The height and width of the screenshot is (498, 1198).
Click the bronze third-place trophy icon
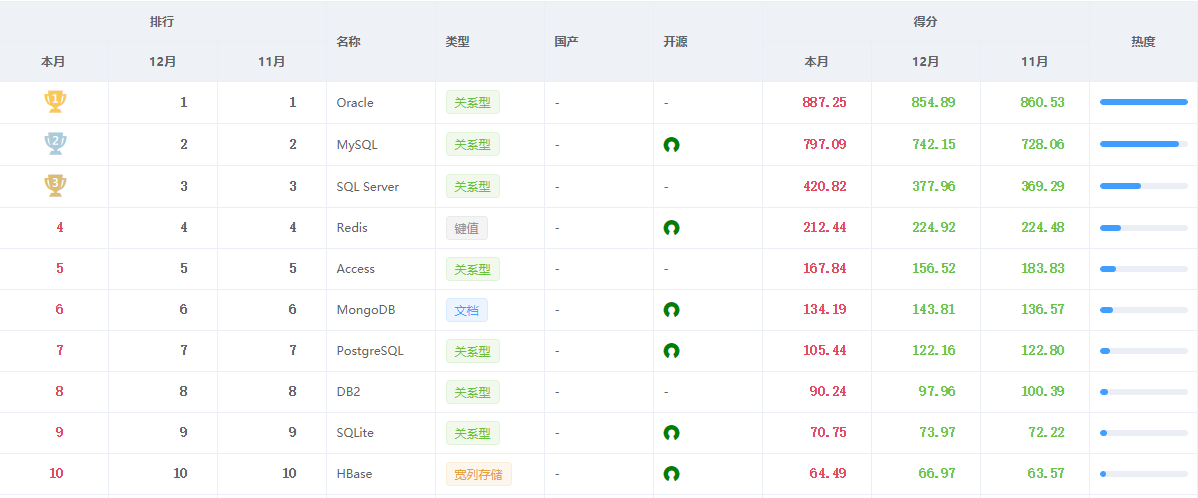click(55, 186)
